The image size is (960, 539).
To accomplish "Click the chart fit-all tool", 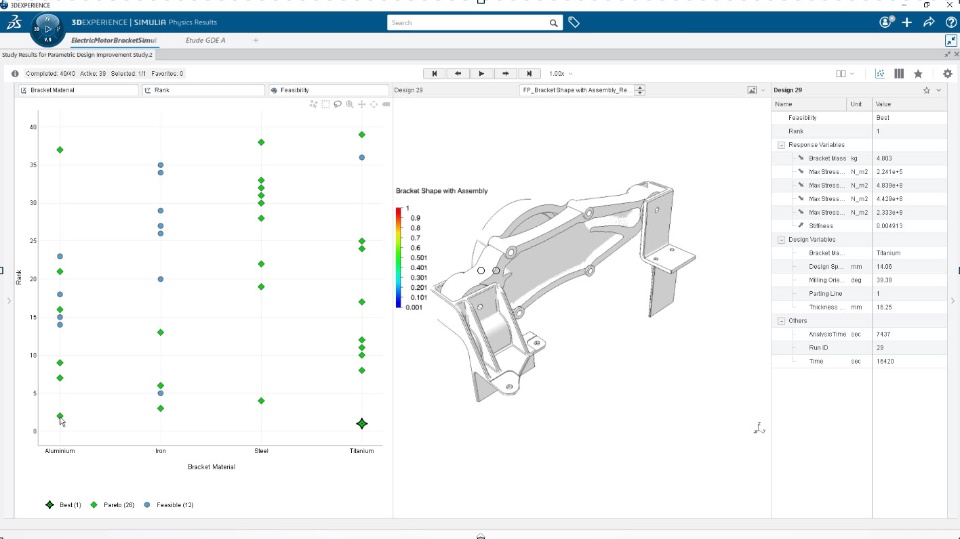I will pos(374,104).
